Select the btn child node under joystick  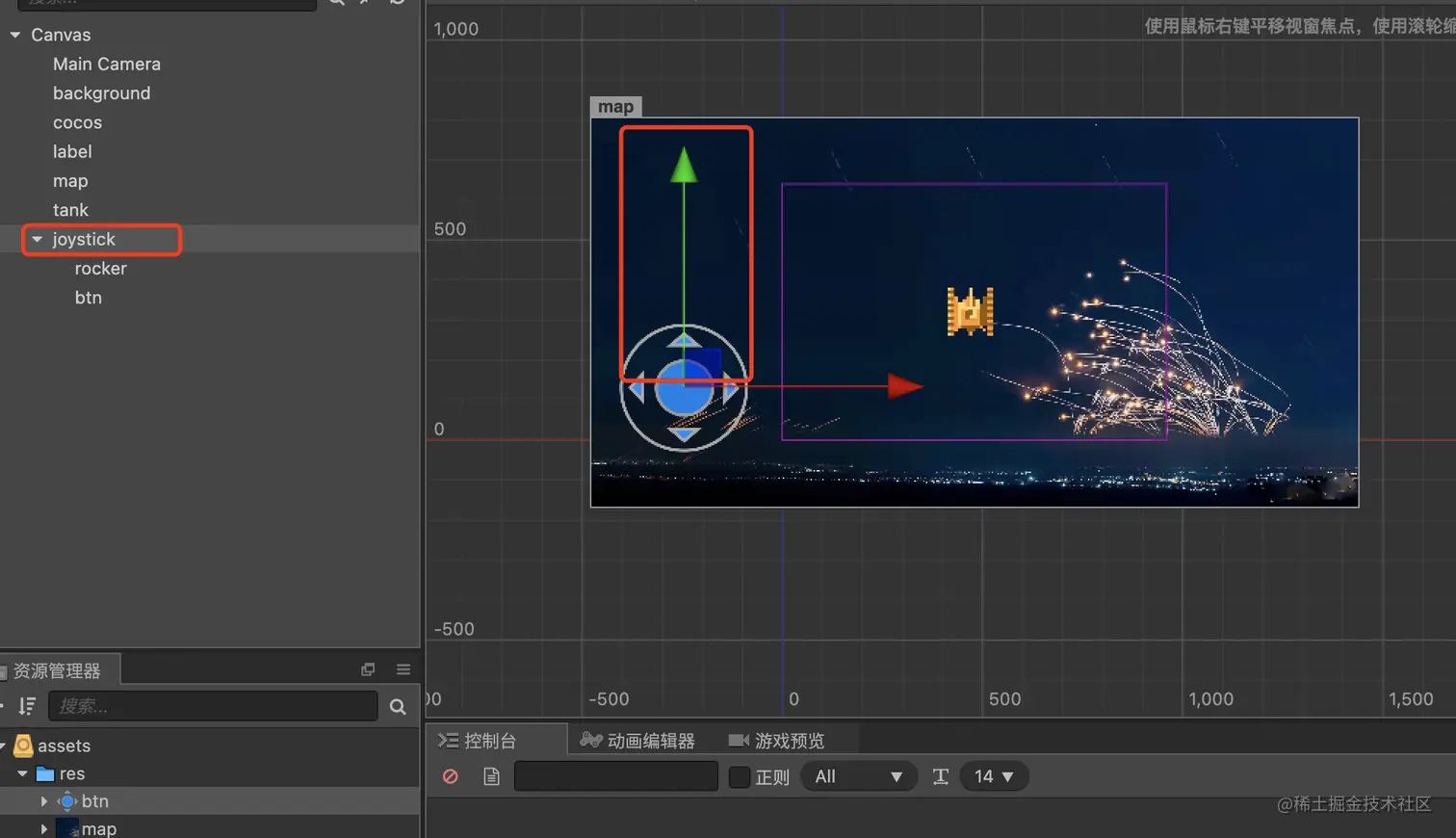coord(89,298)
